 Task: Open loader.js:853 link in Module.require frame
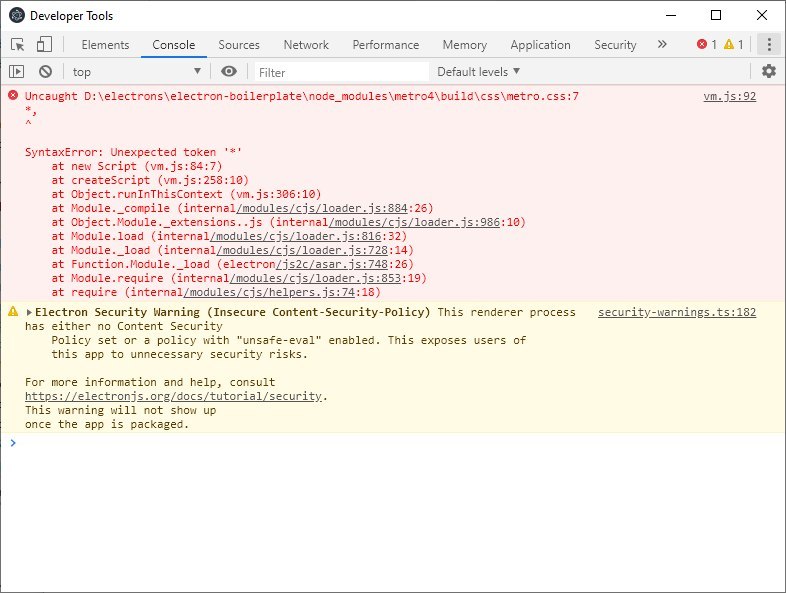[315, 278]
